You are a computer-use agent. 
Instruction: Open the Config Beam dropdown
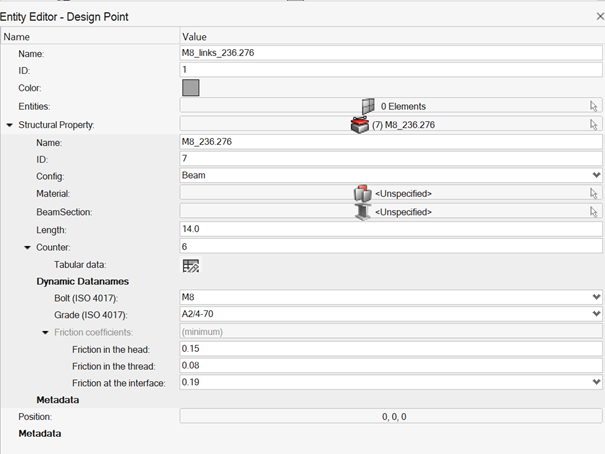(597, 175)
